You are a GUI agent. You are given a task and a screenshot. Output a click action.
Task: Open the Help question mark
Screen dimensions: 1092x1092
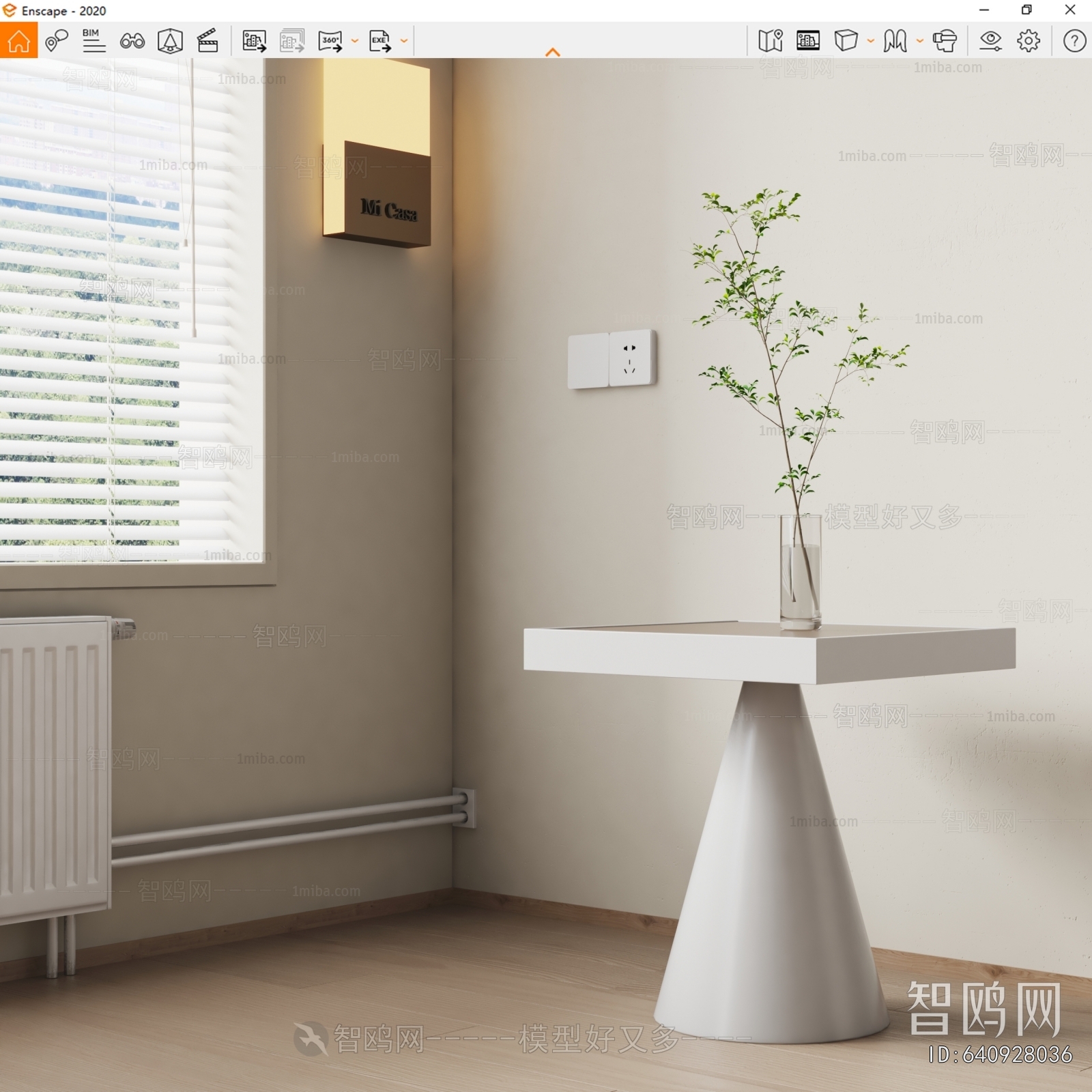click(x=1074, y=41)
